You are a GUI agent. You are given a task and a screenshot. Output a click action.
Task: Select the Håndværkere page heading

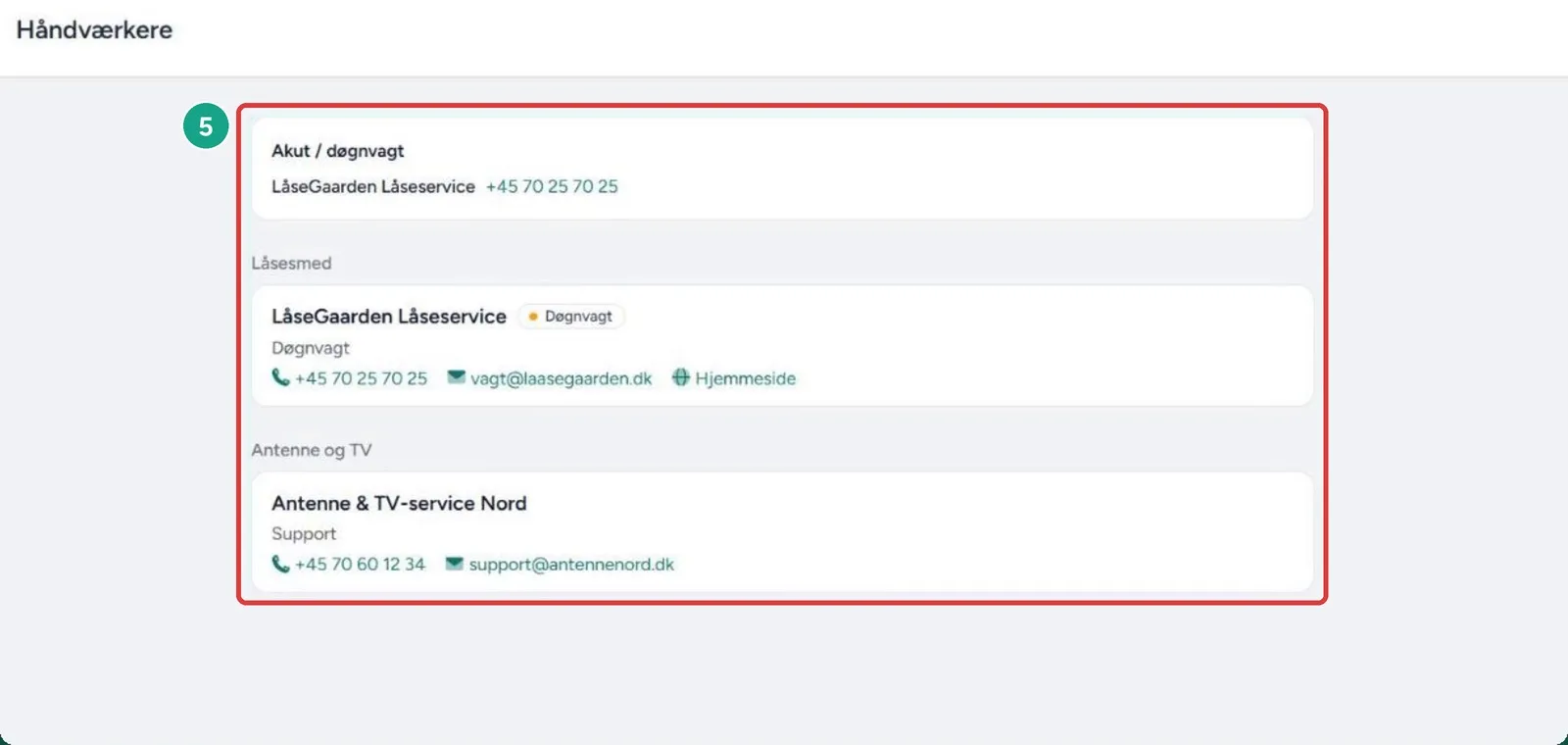click(94, 30)
